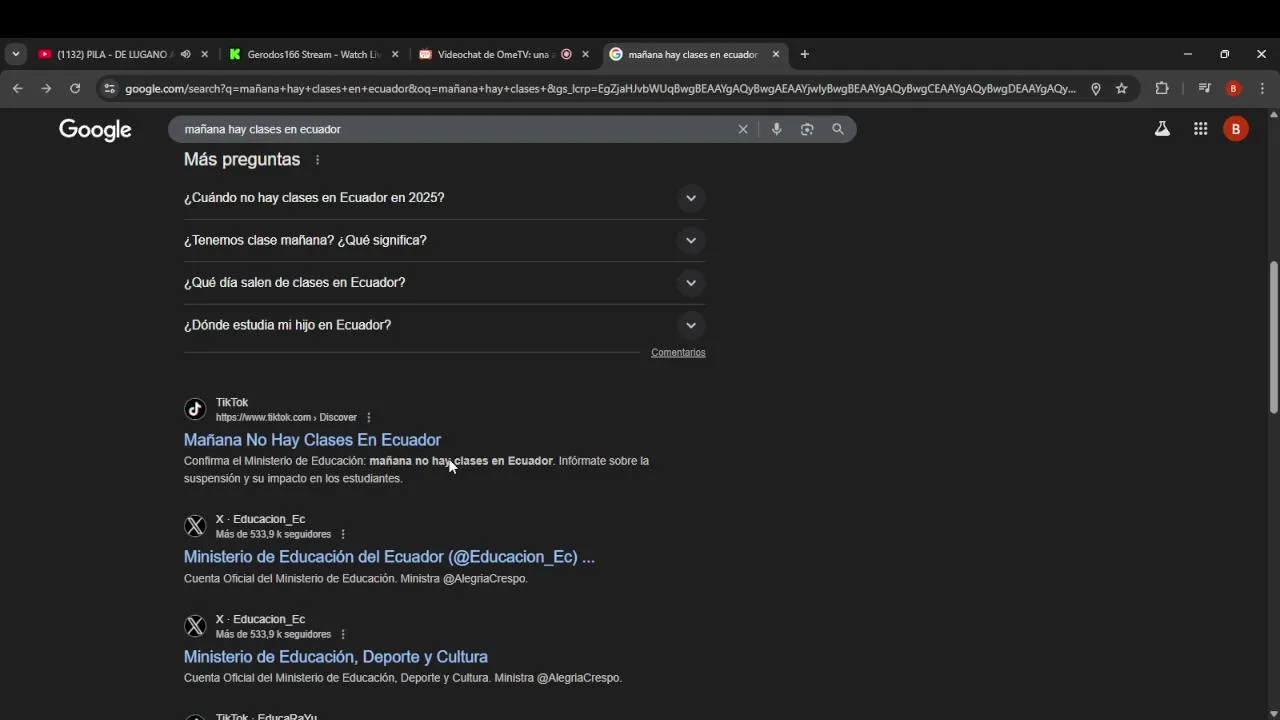Open the Extensions puzzle icon
This screenshot has height=720, width=1280.
click(1162, 89)
